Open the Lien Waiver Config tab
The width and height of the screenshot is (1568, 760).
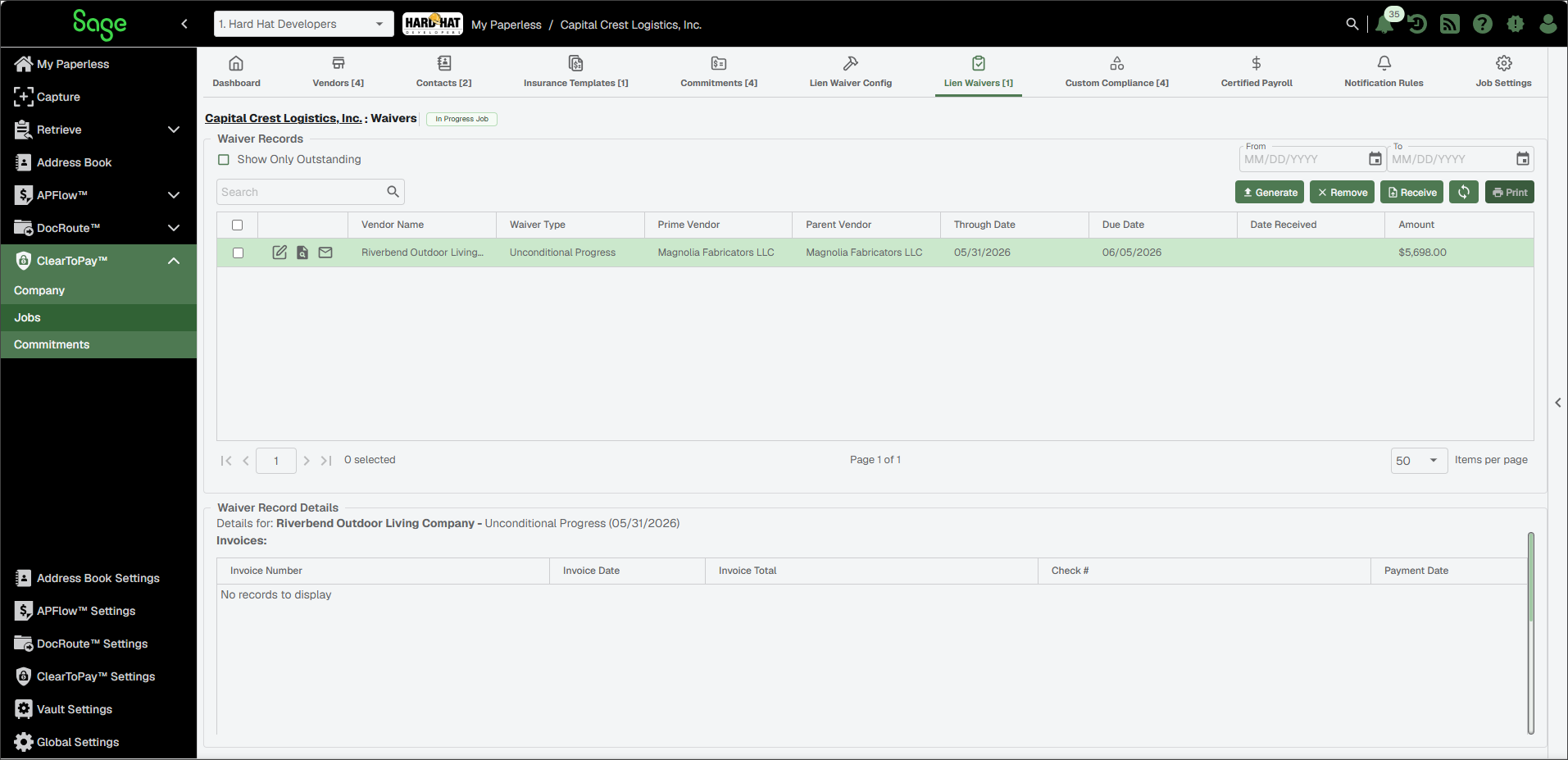tap(851, 72)
